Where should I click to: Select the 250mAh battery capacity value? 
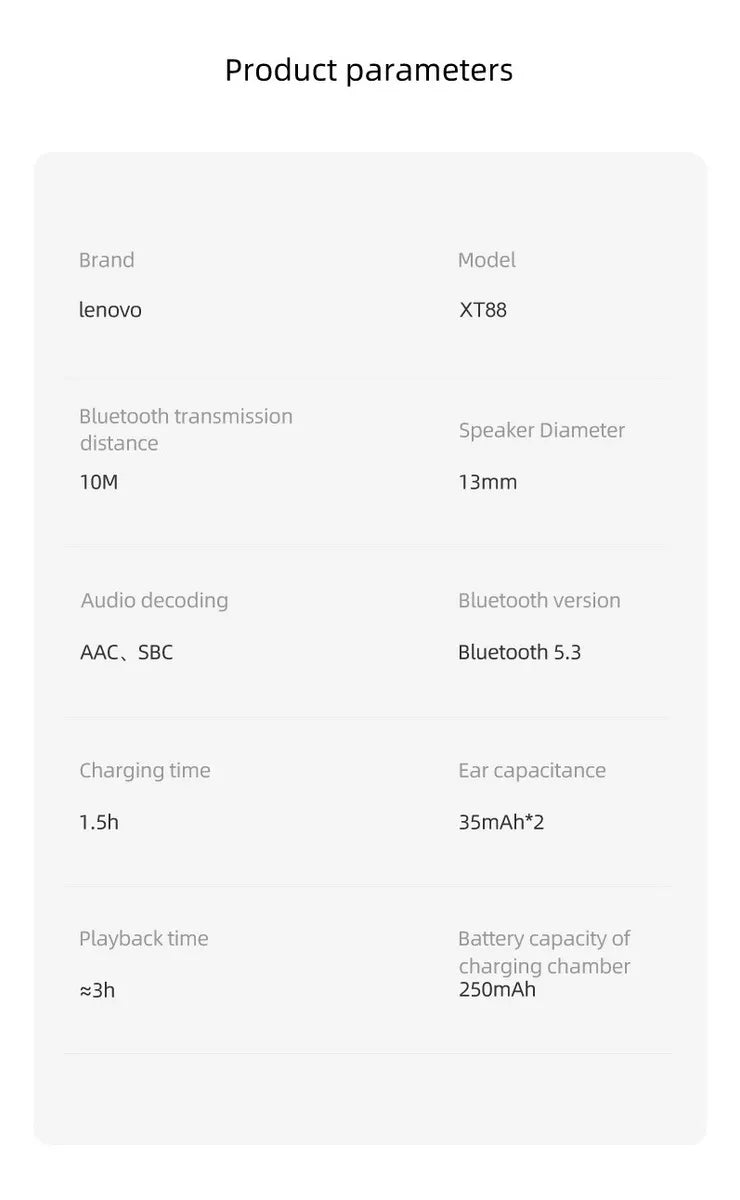[497, 989]
